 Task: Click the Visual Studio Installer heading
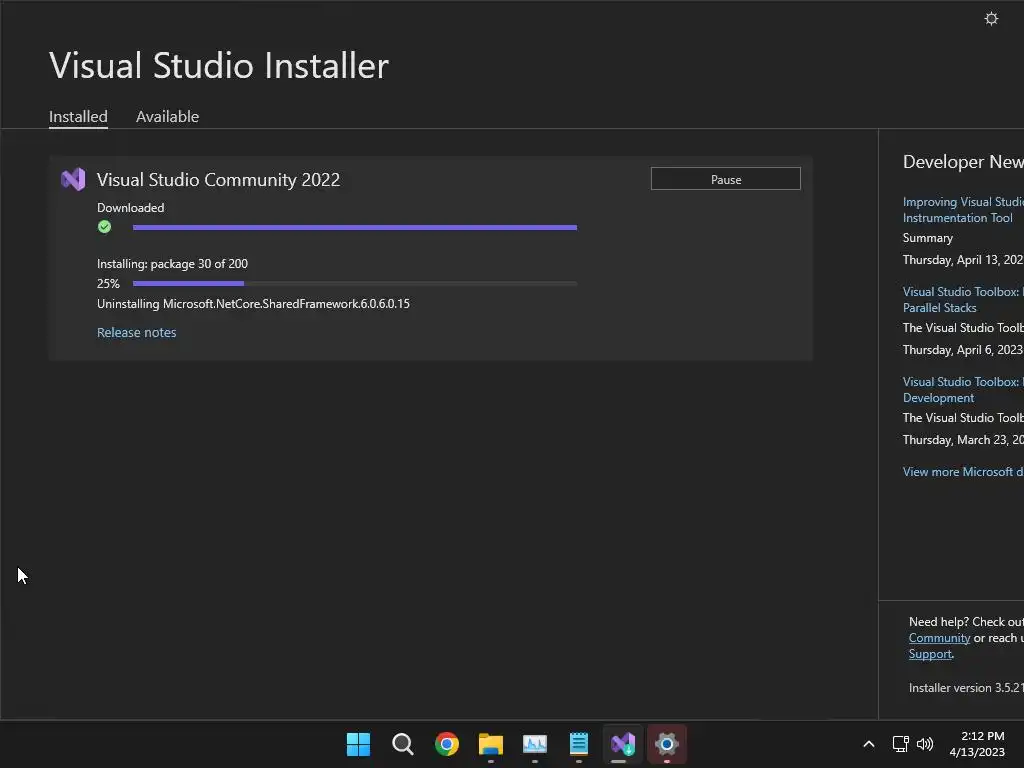point(219,66)
